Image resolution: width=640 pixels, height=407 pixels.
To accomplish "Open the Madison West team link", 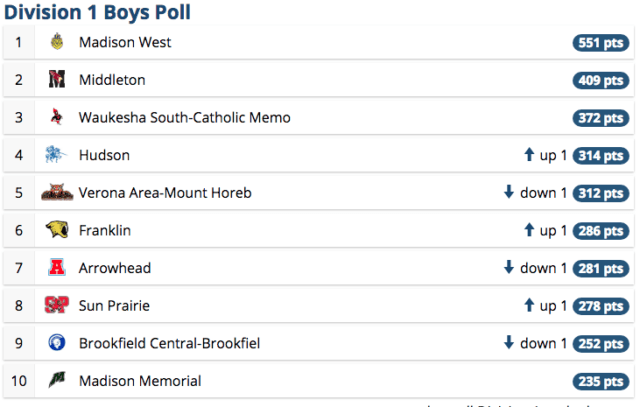I will point(125,42).
